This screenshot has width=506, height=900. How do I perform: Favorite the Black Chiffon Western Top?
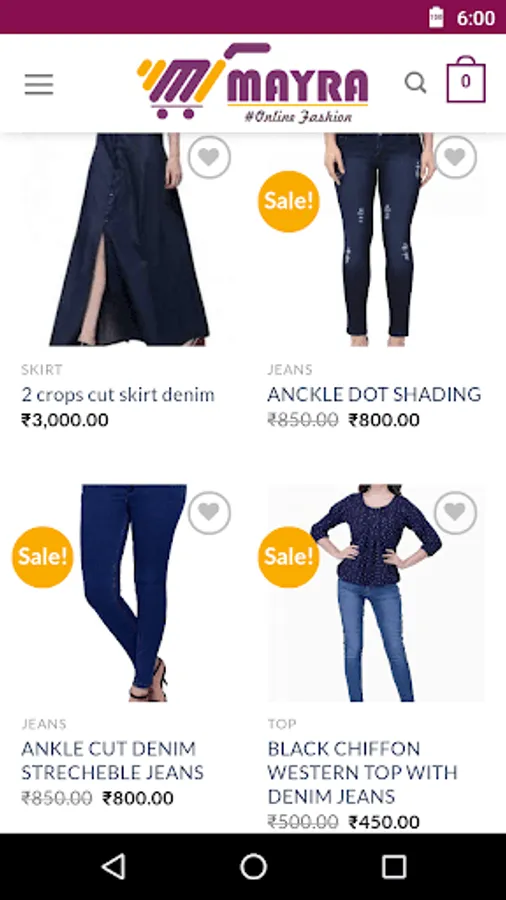[456, 513]
